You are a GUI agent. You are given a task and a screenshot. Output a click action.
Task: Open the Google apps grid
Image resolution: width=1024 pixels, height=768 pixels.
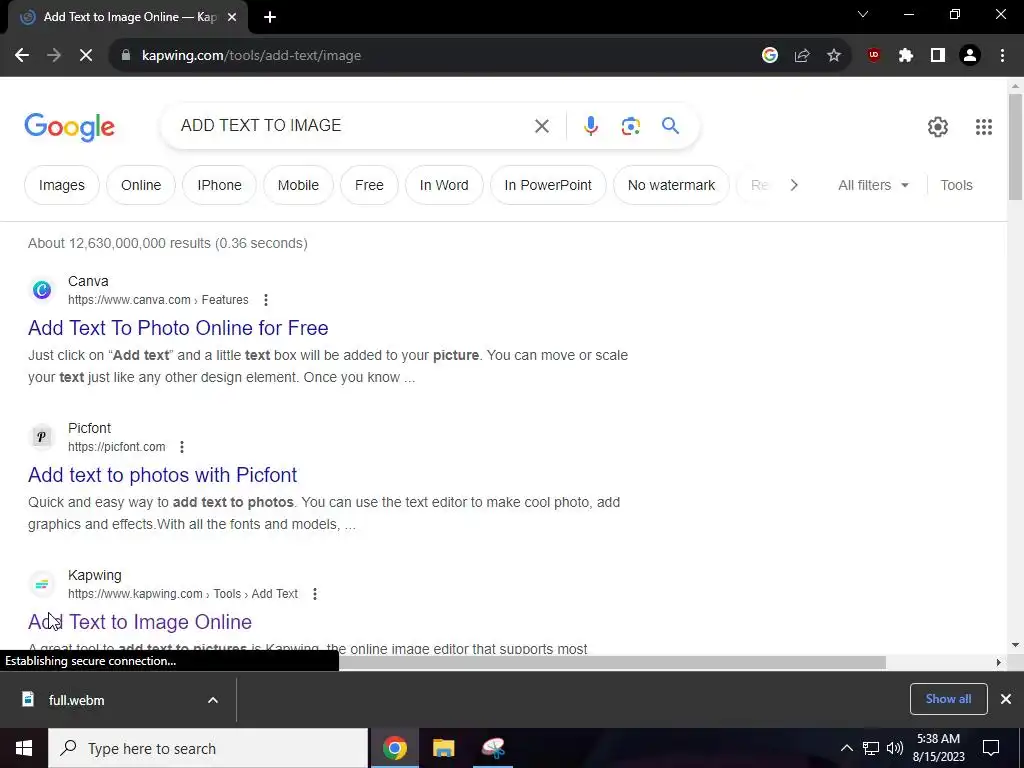(984, 127)
